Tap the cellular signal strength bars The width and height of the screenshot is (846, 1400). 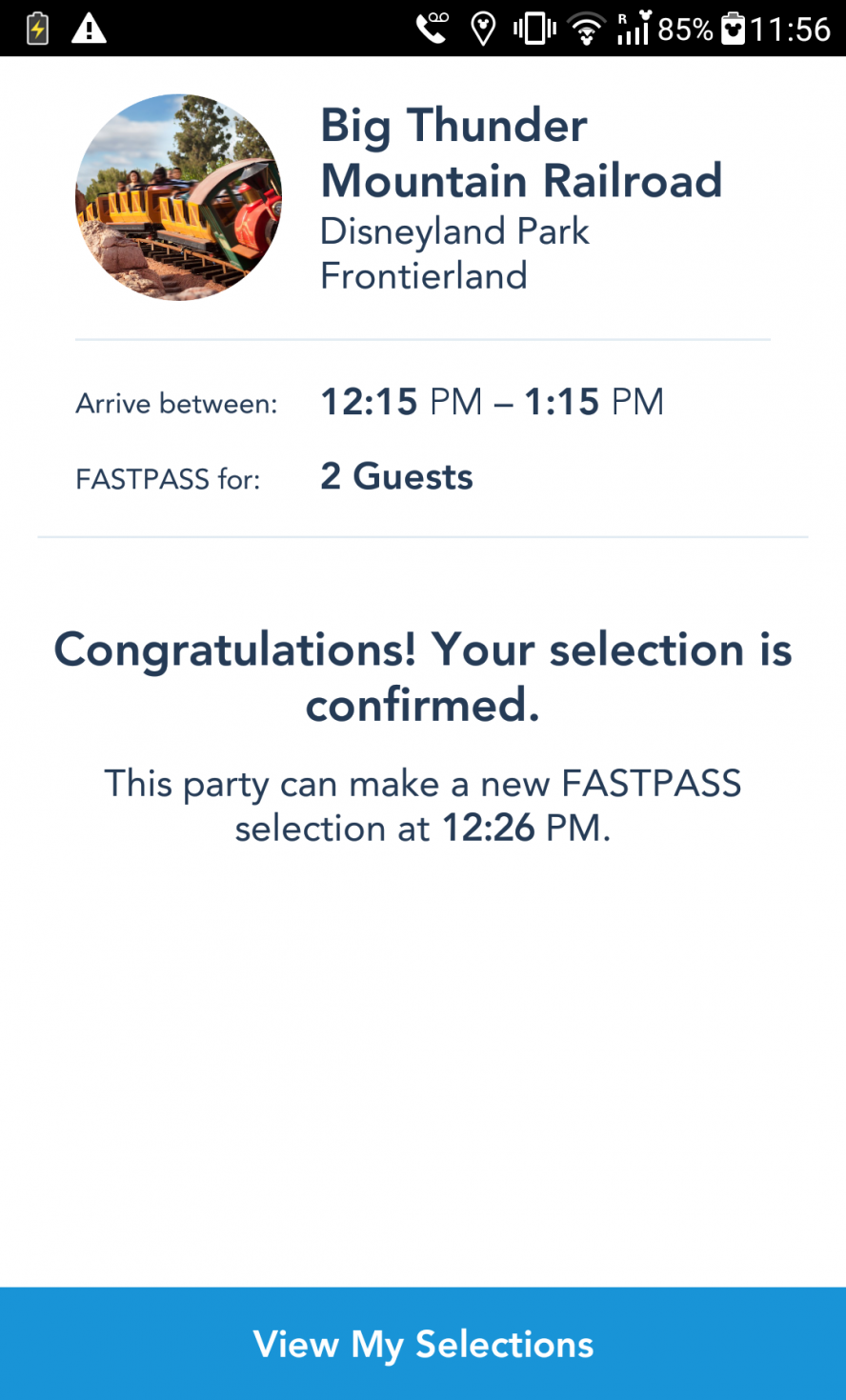(x=634, y=28)
